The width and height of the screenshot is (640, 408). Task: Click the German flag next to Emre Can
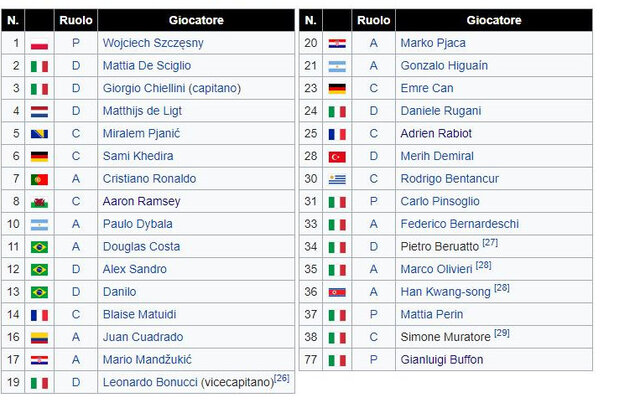tap(337, 88)
